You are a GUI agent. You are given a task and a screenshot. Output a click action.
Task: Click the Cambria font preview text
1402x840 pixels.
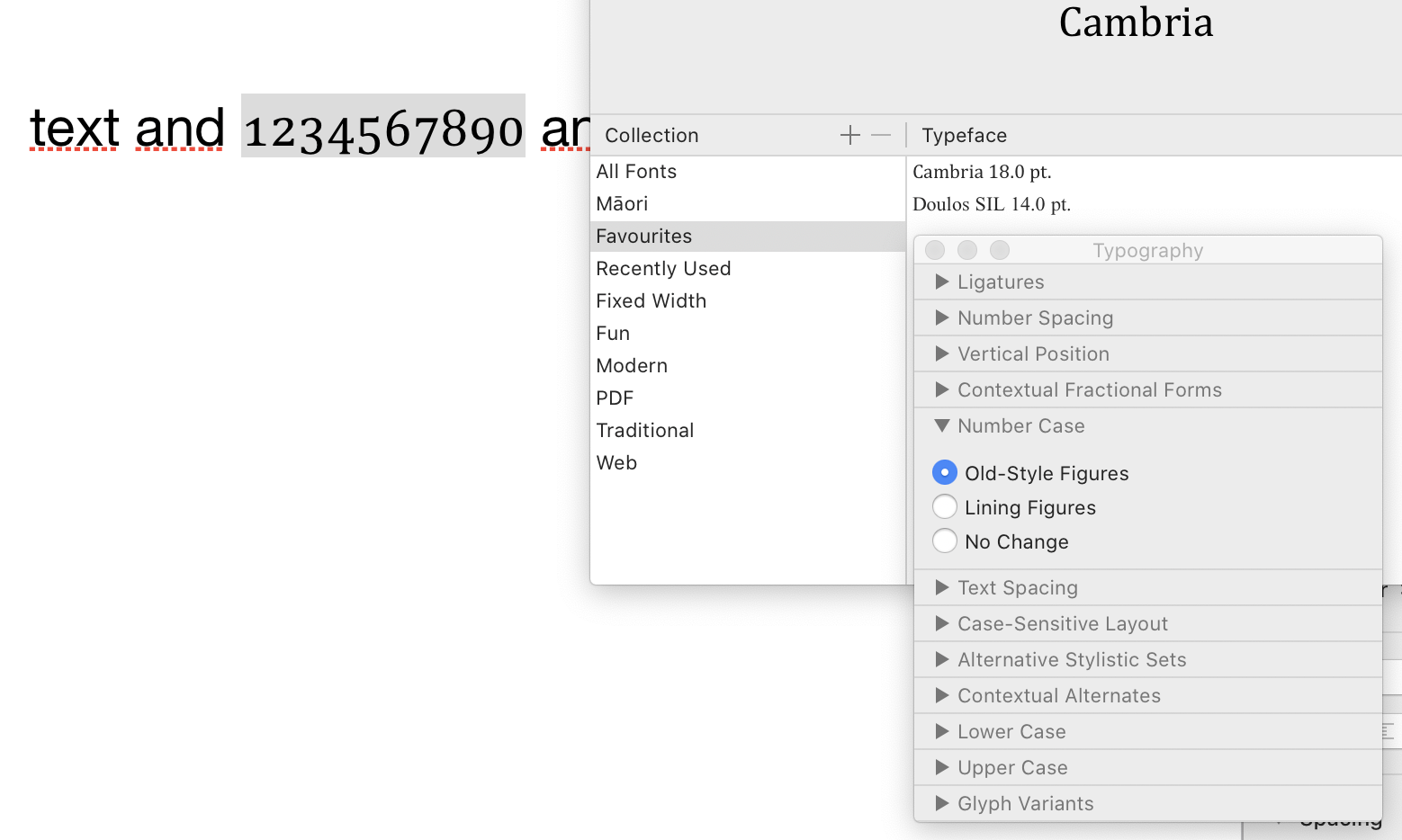(1136, 22)
